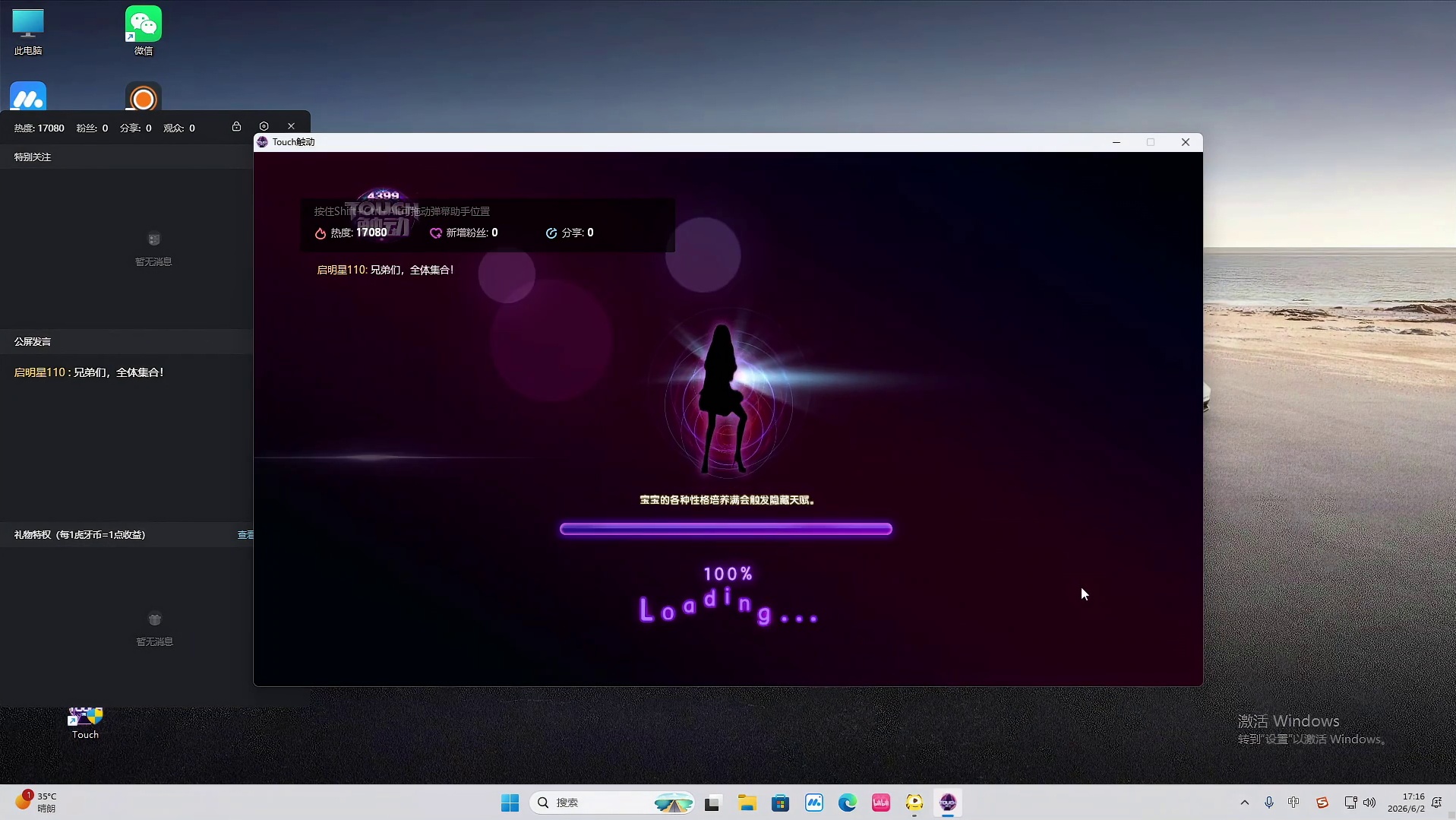Open the 此电脑 desktop icon
This screenshot has height=820, width=1456.
click(28, 32)
